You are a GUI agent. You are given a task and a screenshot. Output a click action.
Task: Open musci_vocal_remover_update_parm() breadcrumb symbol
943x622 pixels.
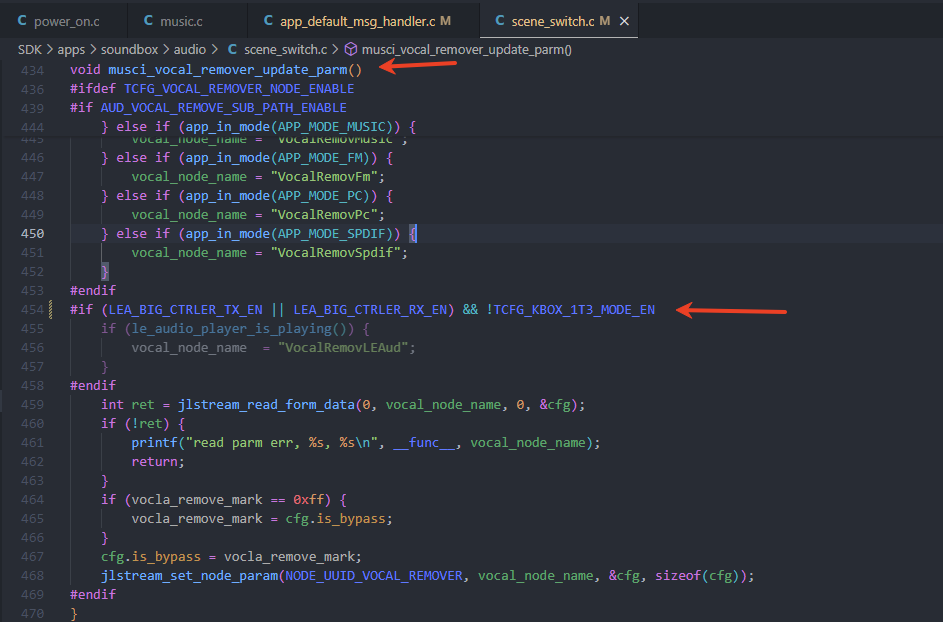[x=467, y=49]
